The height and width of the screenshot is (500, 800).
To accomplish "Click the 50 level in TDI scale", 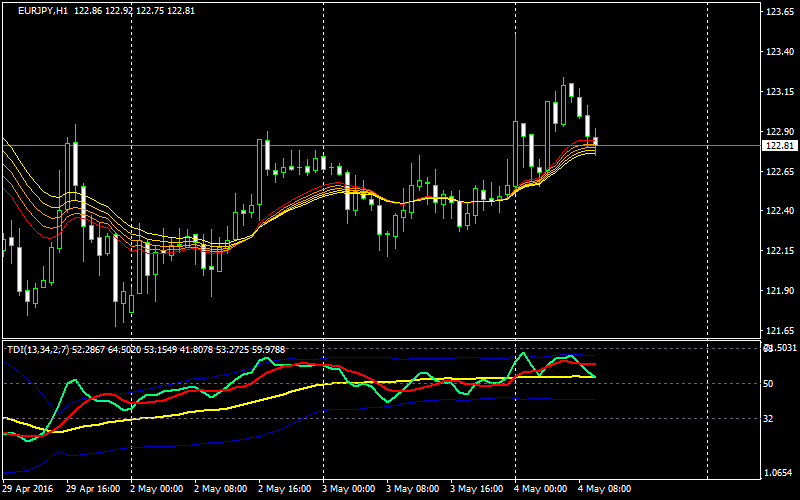I will point(768,384).
